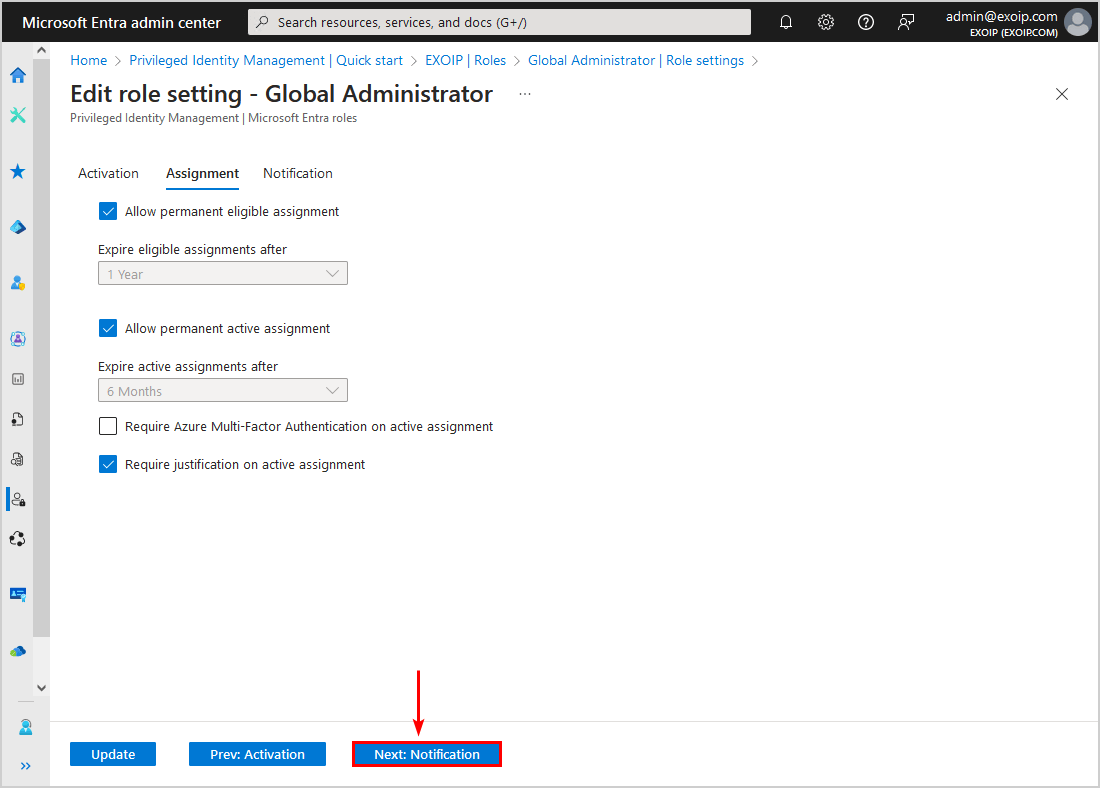The image size is (1100, 788).
Task: Expand sidebar with double chevron icon
Action: pyautogui.click(x=26, y=766)
